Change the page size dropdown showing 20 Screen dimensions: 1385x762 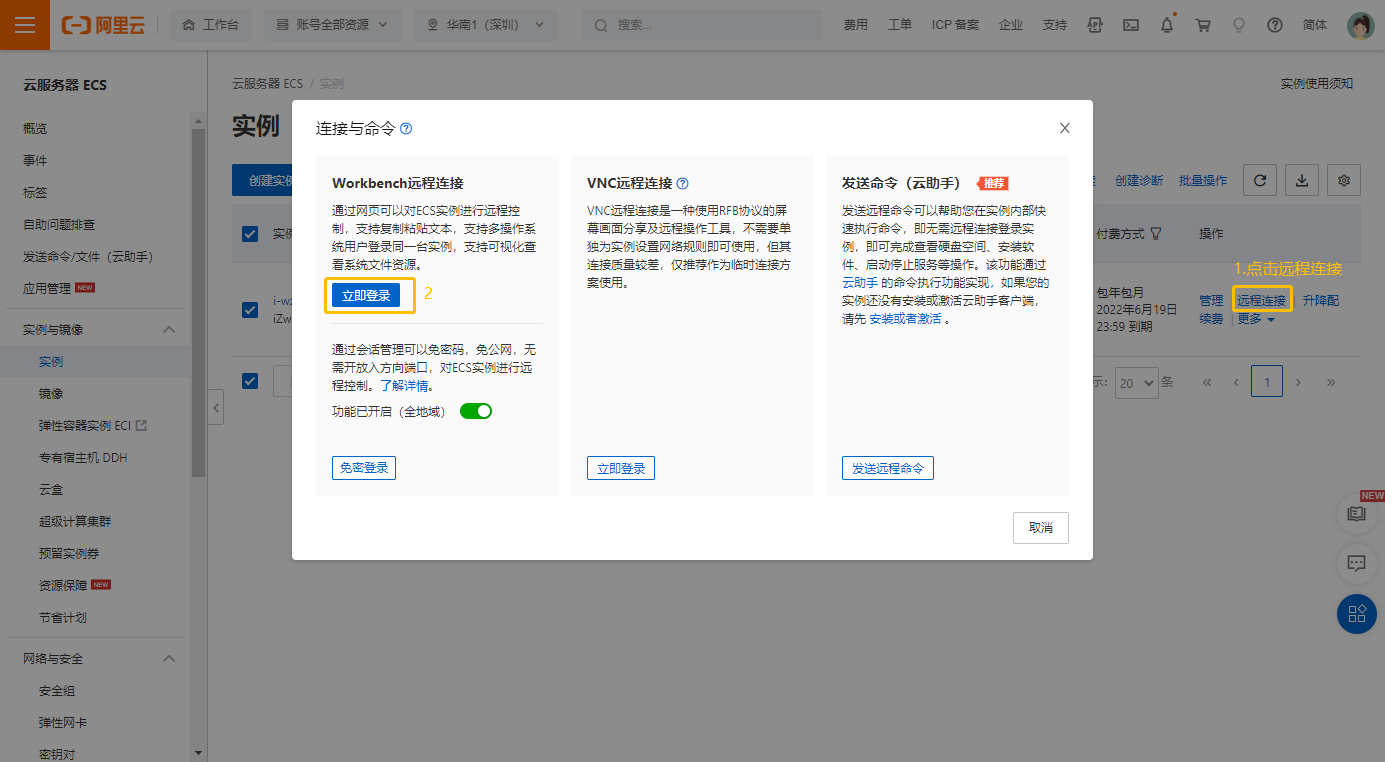(1137, 382)
